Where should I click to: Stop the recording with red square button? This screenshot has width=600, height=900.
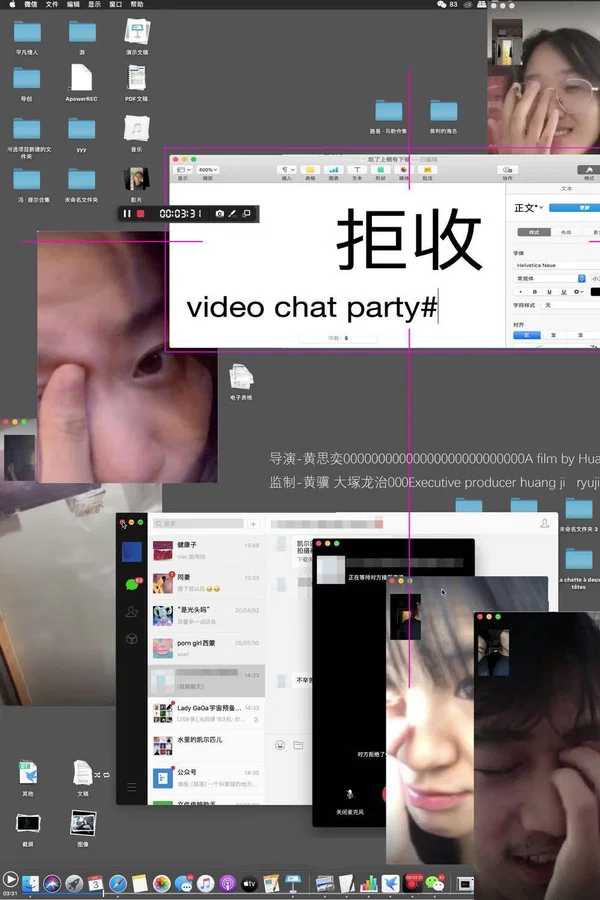[x=141, y=214]
